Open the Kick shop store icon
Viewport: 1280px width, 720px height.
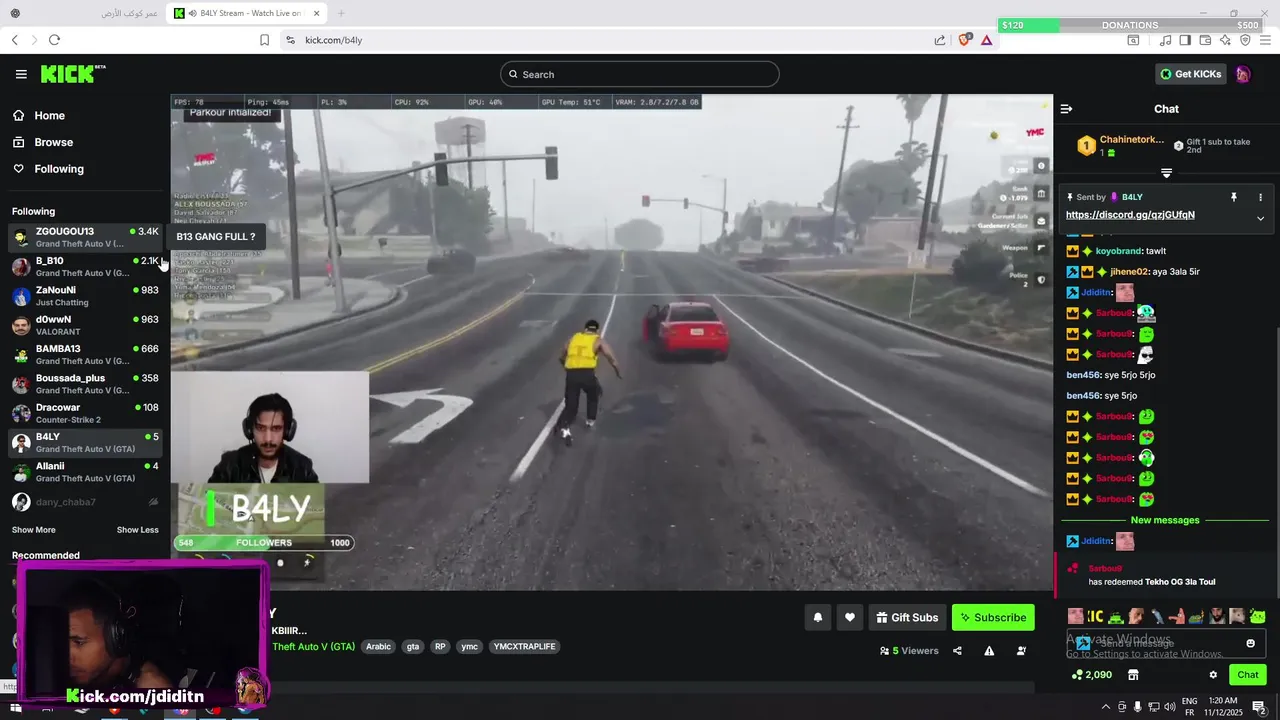tap(1133, 675)
